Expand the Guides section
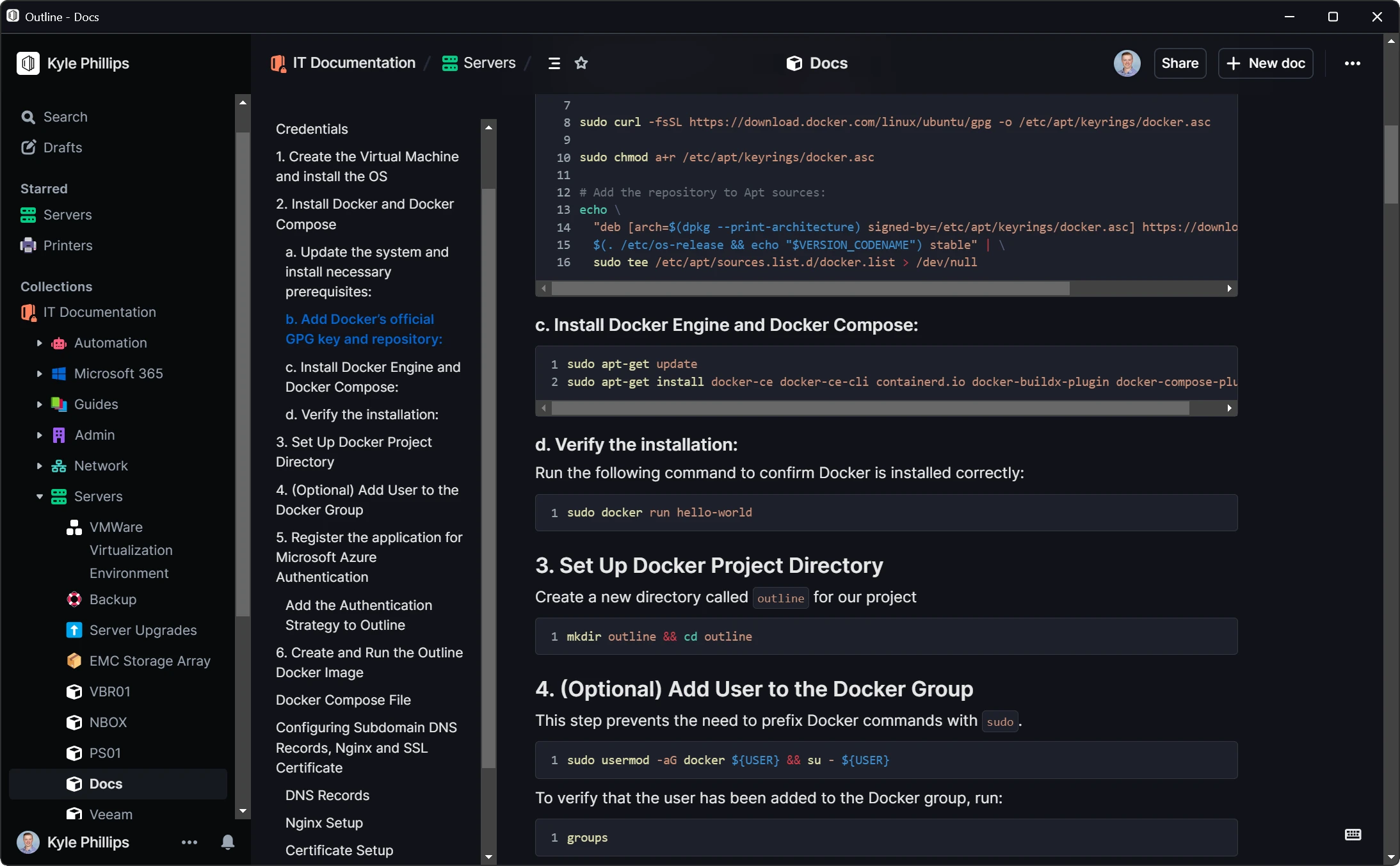 (38, 404)
